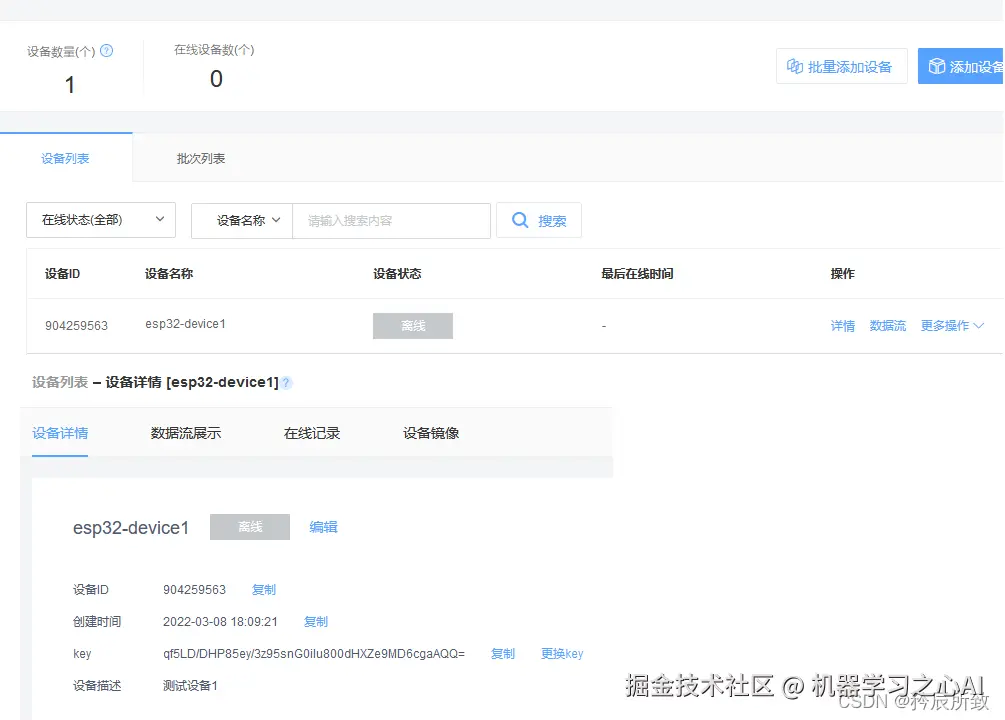Open the 设备镜像 tab
This screenshot has width=1005, height=720.
430,433
